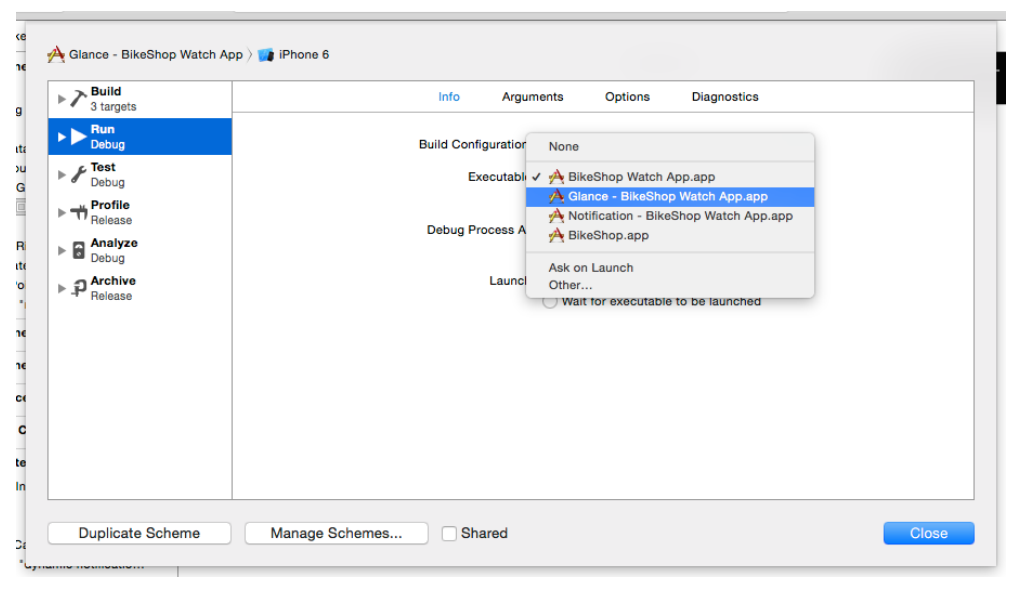This screenshot has height=594, width=1034.
Task: Open the Glance - BikeShop Watch App scheme selector
Action: (146, 55)
